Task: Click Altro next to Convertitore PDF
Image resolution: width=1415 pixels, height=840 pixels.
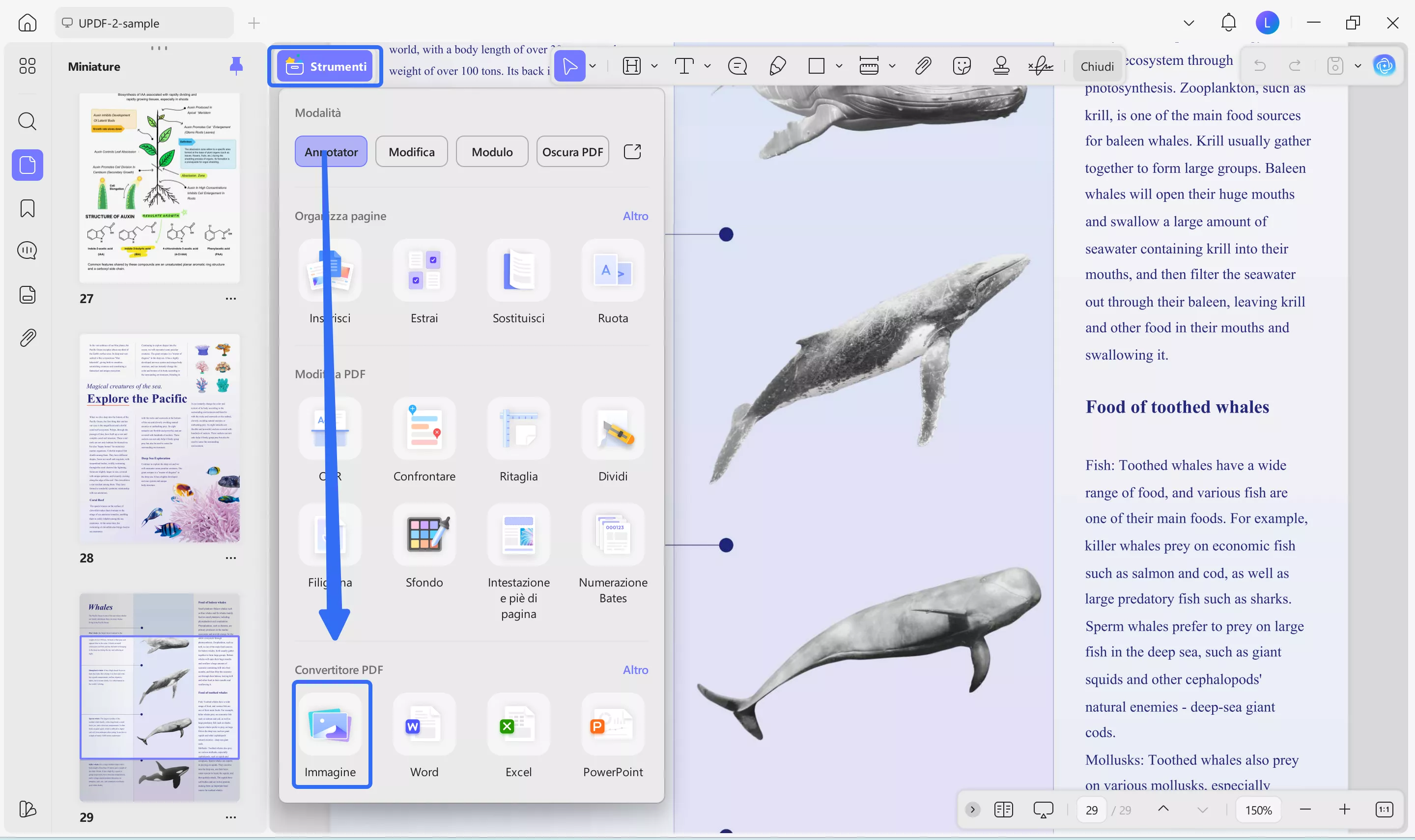Action: tap(636, 670)
